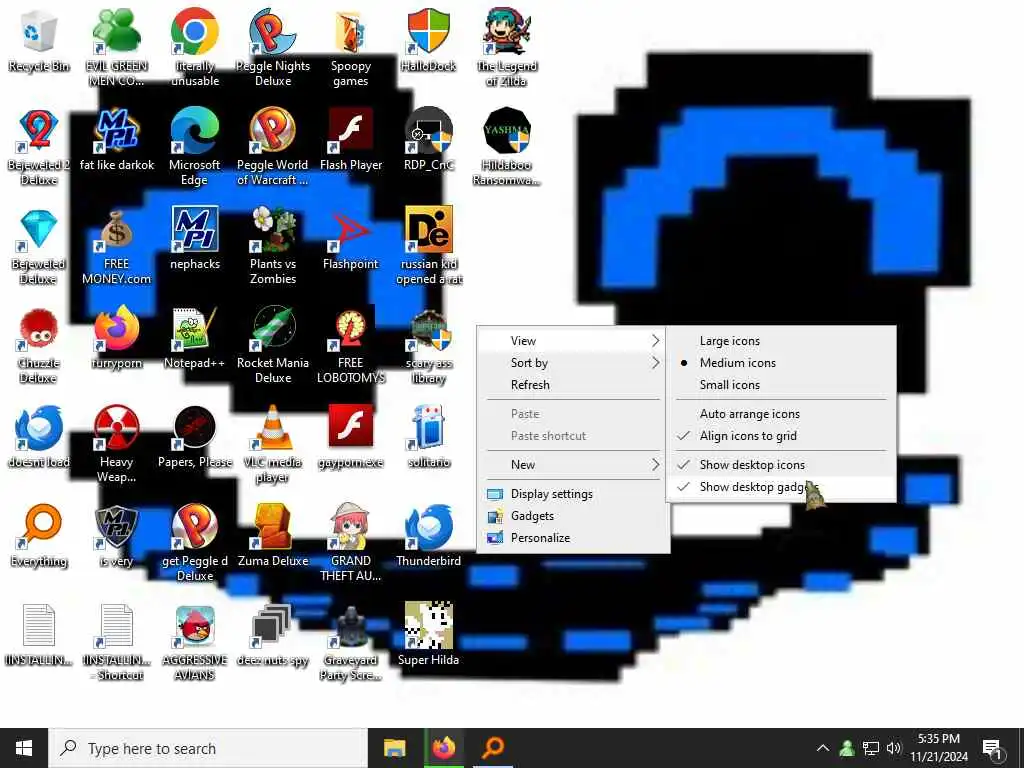Toggle Show desktop icons

tap(781, 464)
